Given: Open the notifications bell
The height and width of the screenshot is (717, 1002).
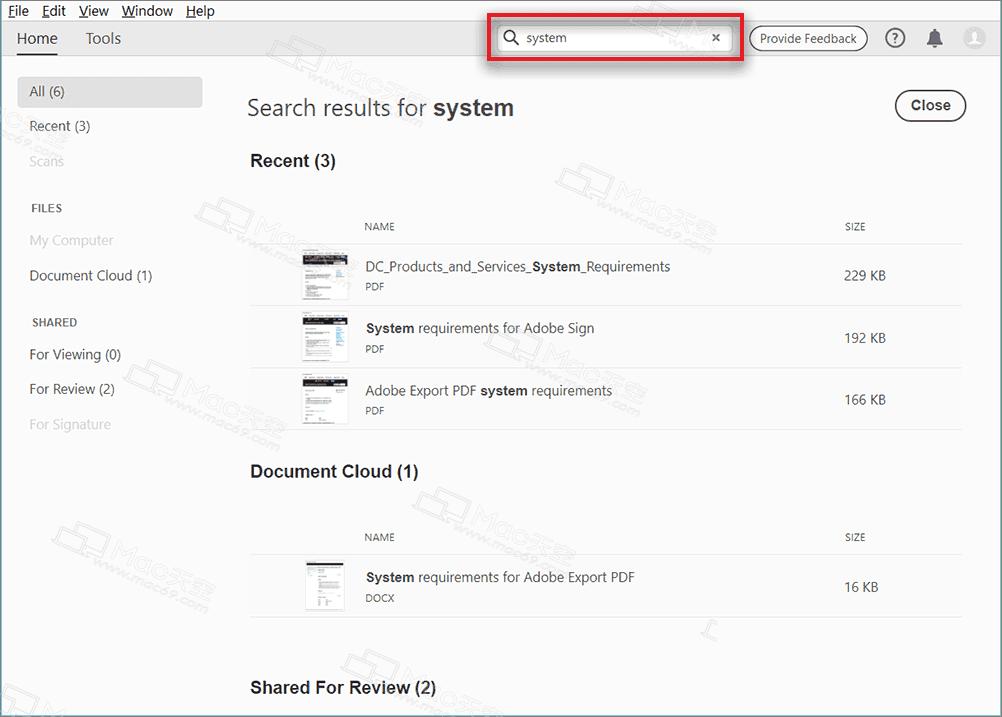Looking at the screenshot, I should (934, 38).
